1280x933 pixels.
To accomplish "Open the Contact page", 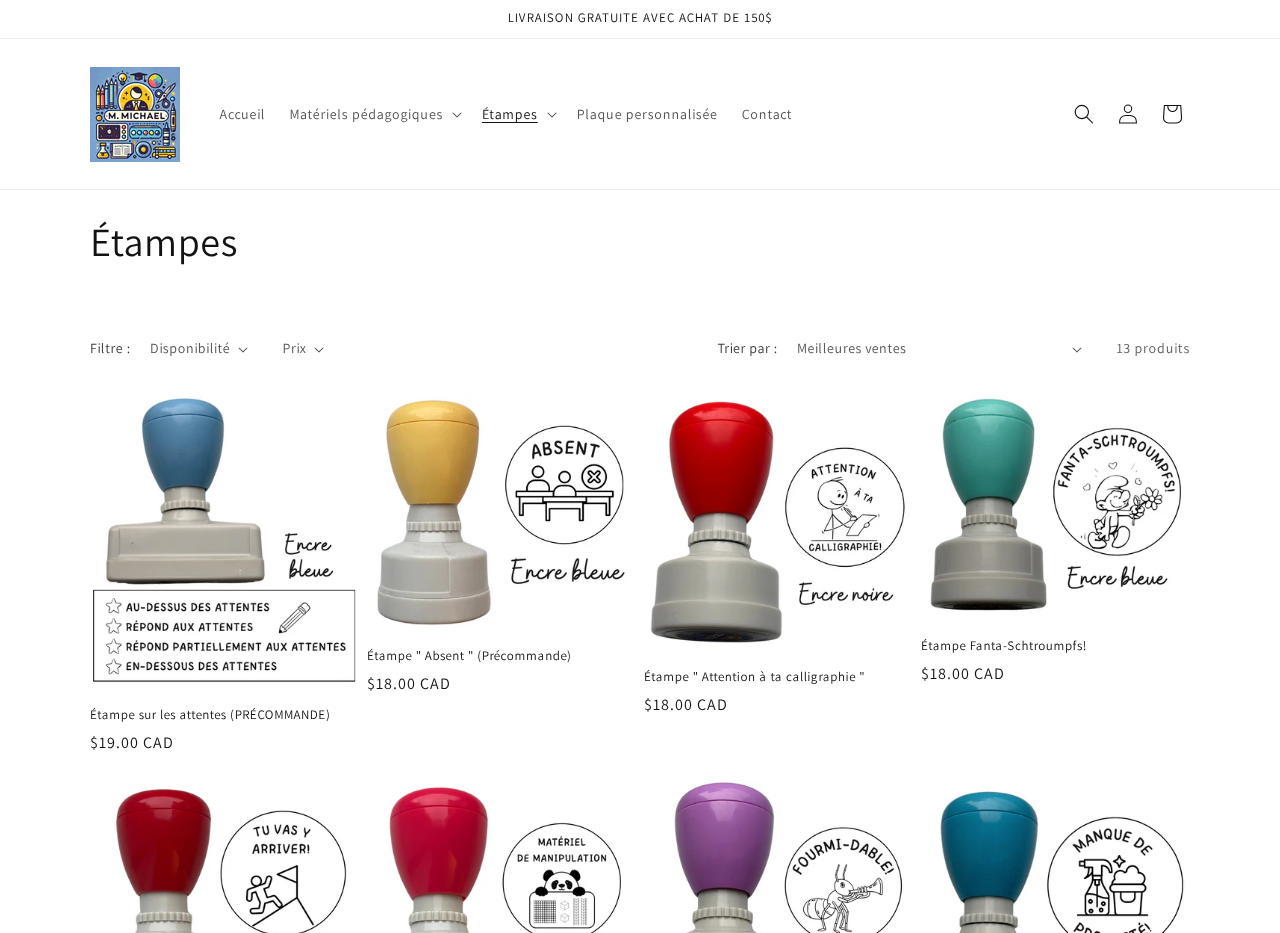I will pos(767,114).
